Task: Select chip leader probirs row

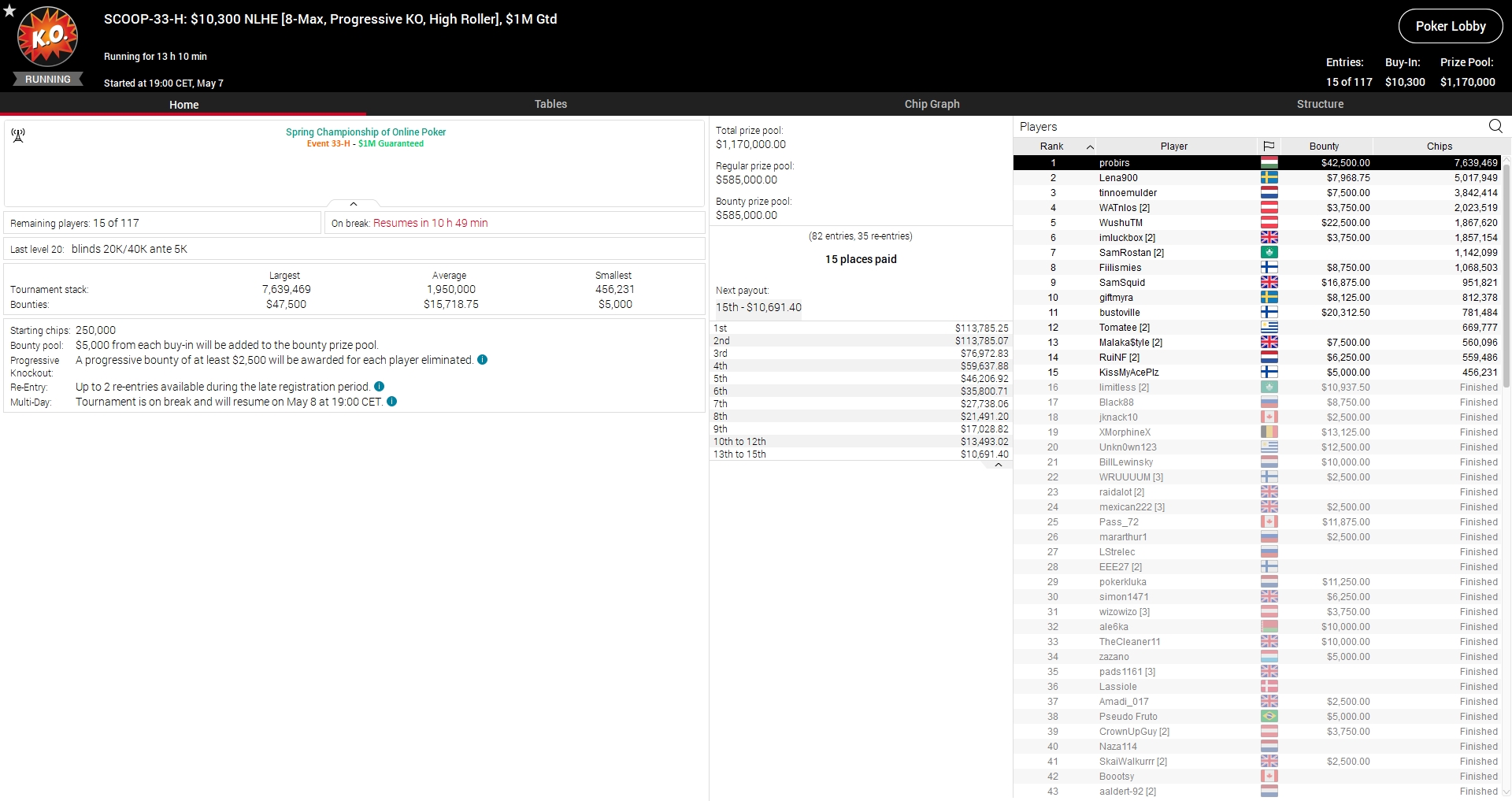Action: [1258, 163]
